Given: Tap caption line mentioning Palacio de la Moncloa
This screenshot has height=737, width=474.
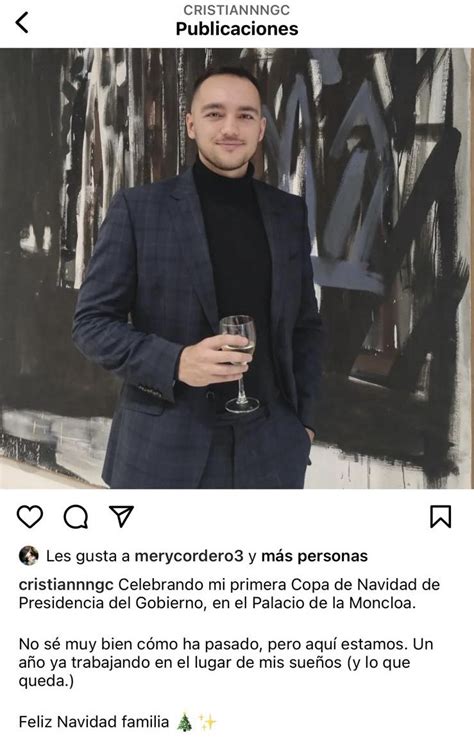Looking at the screenshot, I should pos(217,603).
